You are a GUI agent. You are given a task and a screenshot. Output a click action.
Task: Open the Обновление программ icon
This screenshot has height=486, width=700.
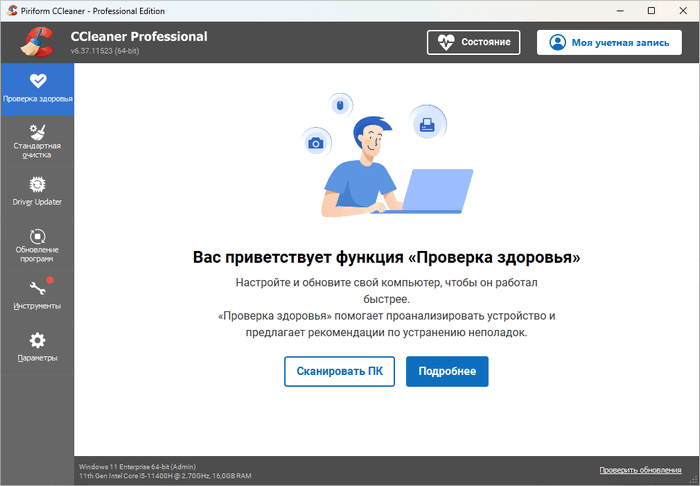[x=38, y=236]
